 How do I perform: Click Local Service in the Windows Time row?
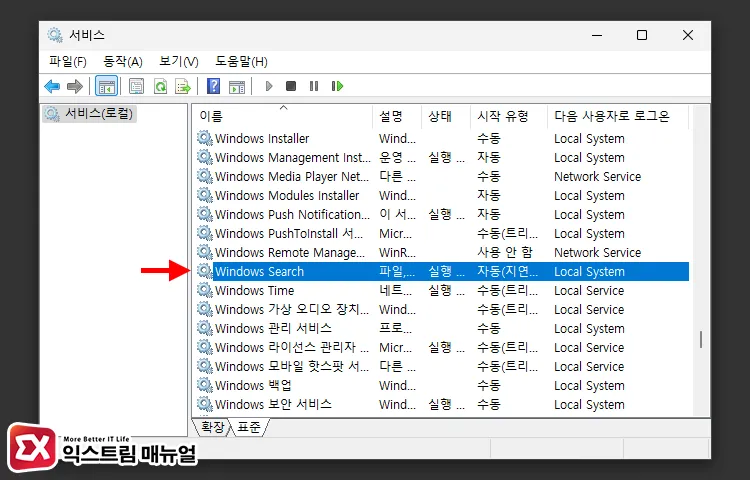(x=589, y=290)
